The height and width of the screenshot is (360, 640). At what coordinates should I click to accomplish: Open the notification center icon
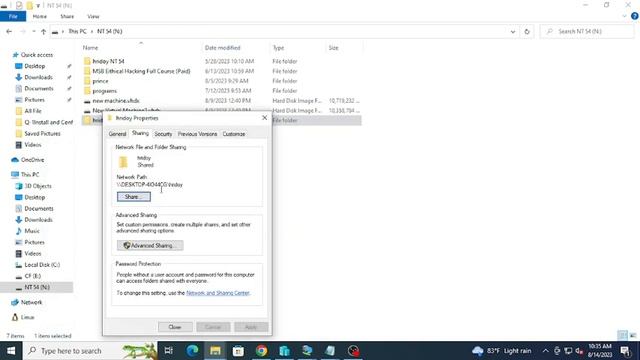coord(624,351)
